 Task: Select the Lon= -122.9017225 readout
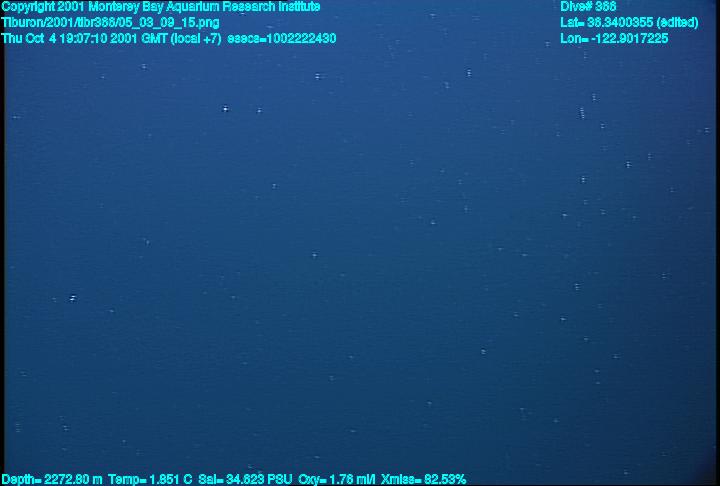pyautogui.click(x=614, y=38)
